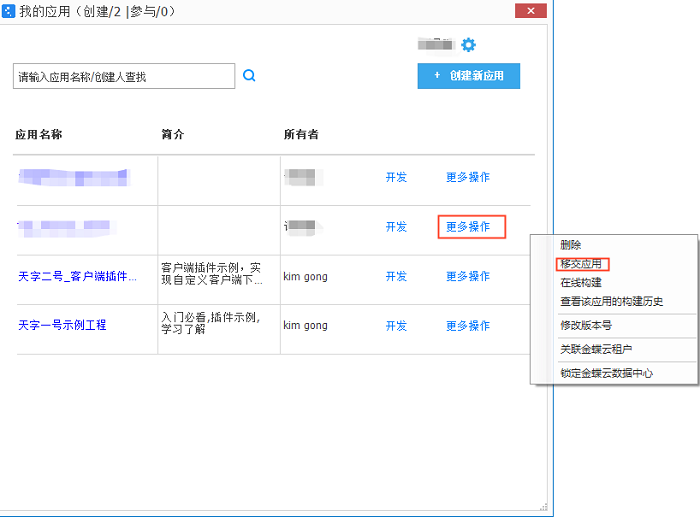Select 删除 from the context menu
700x517 pixels.
click(571, 245)
